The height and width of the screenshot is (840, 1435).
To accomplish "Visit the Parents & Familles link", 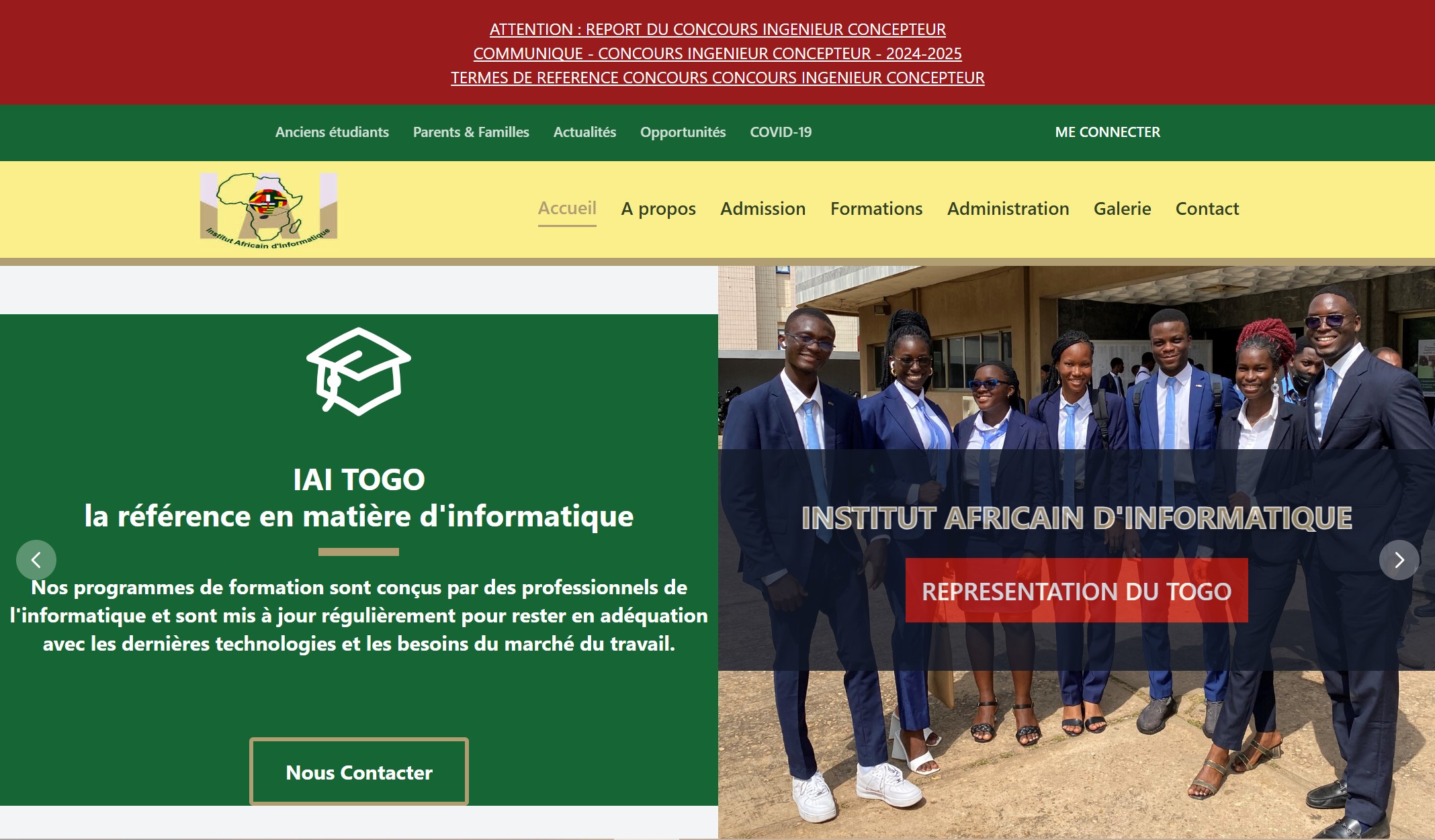I will (471, 132).
